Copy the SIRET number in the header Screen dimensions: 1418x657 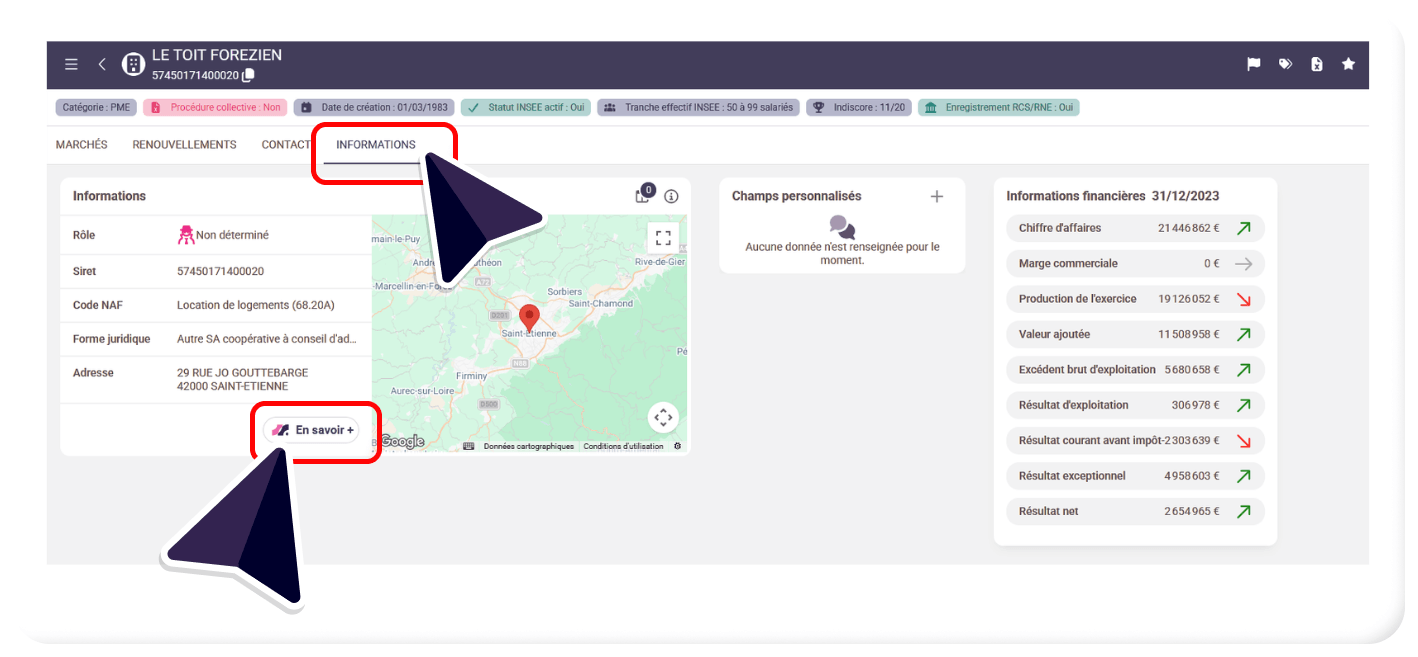[249, 75]
